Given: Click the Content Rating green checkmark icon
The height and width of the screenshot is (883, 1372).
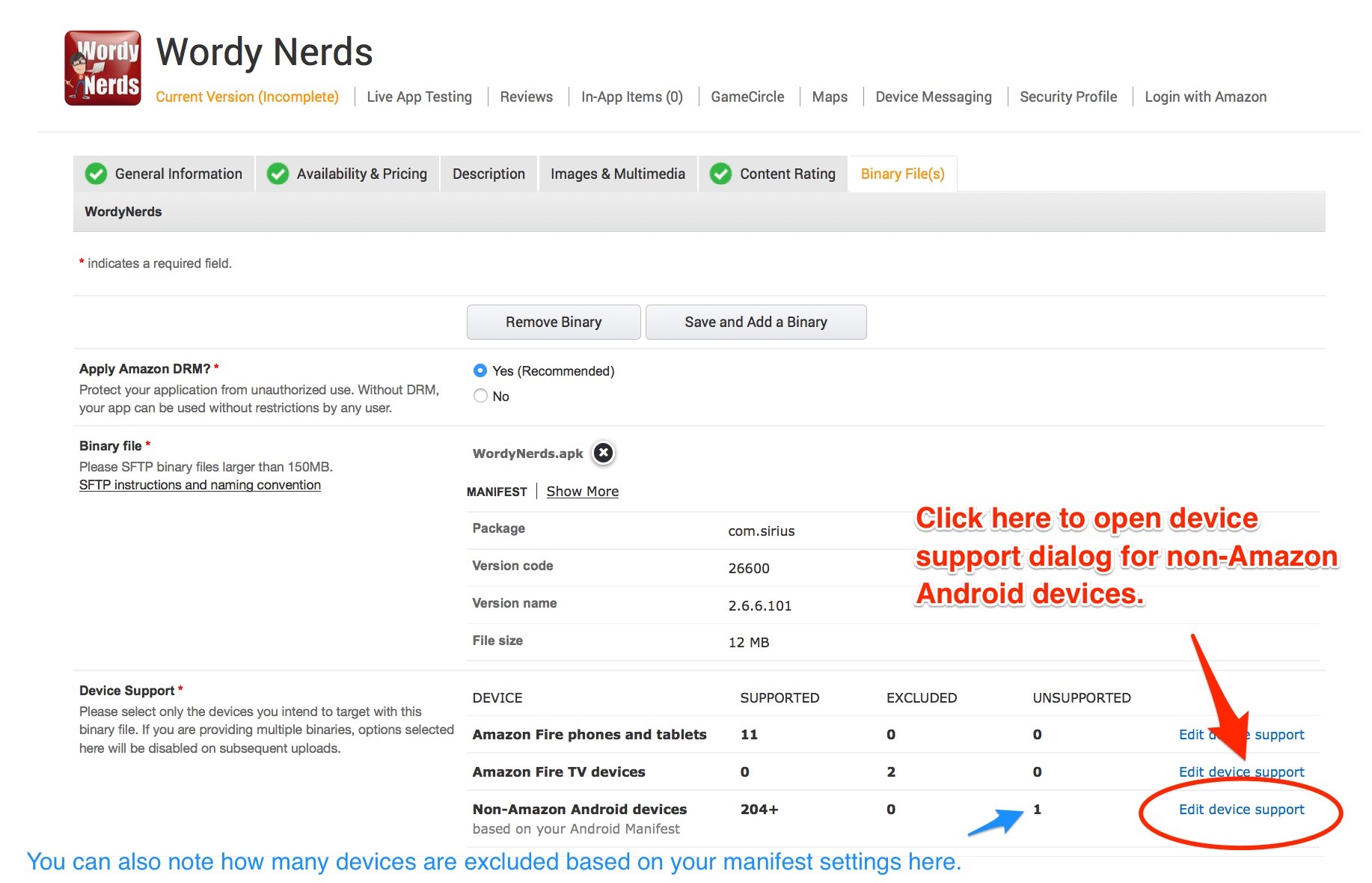Looking at the screenshot, I should 720,174.
